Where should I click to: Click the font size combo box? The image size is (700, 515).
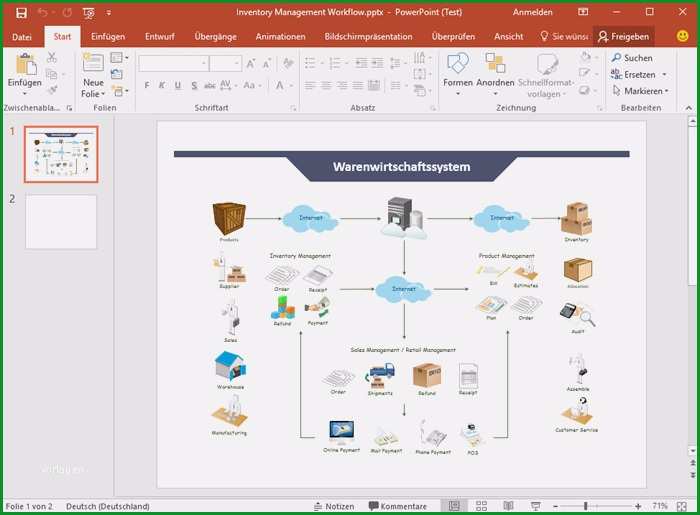pos(225,63)
